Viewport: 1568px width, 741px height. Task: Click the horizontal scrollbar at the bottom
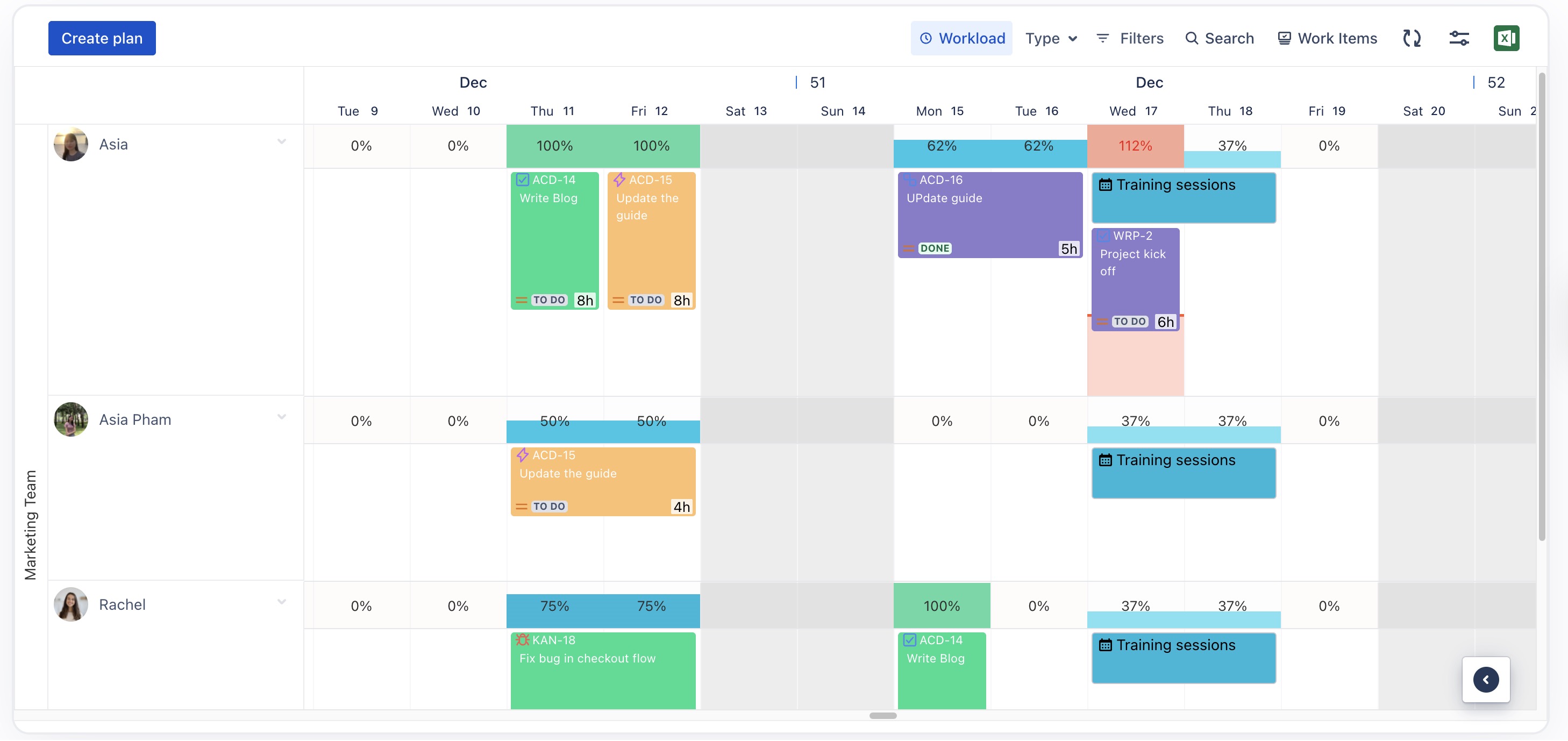(x=882, y=715)
